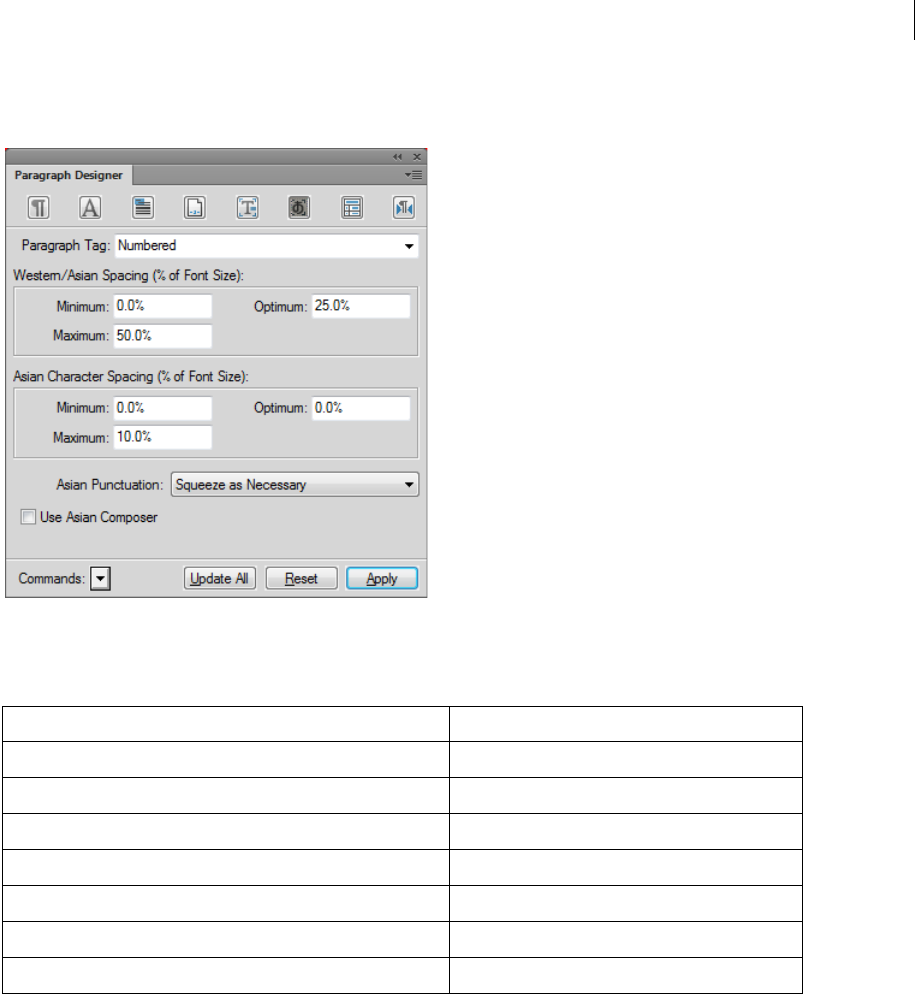Click the Reset button
Image resolution: width=915 pixels, height=994 pixels.
click(301, 578)
